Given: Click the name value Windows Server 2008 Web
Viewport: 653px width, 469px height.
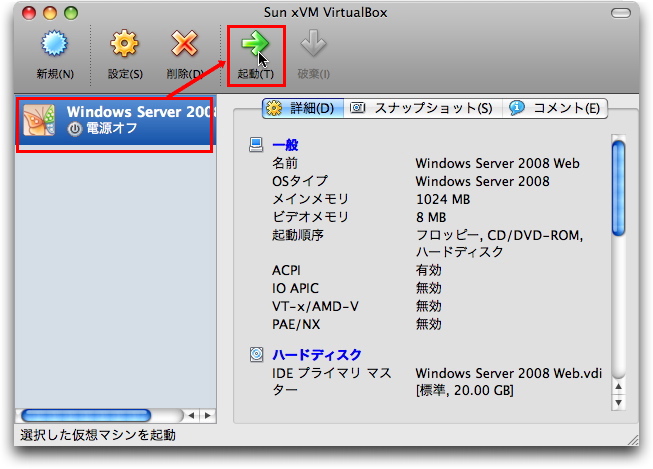Looking at the screenshot, I should pos(497,163).
